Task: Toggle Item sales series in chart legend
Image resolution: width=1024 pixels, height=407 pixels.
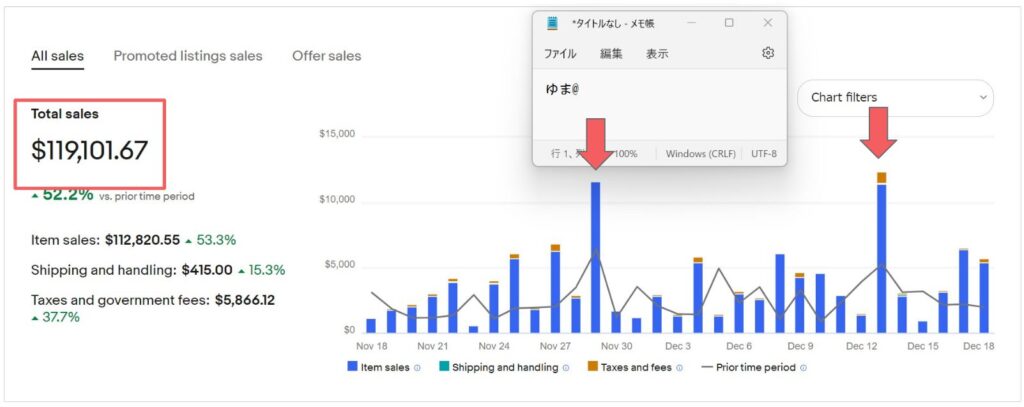Action: (380, 368)
